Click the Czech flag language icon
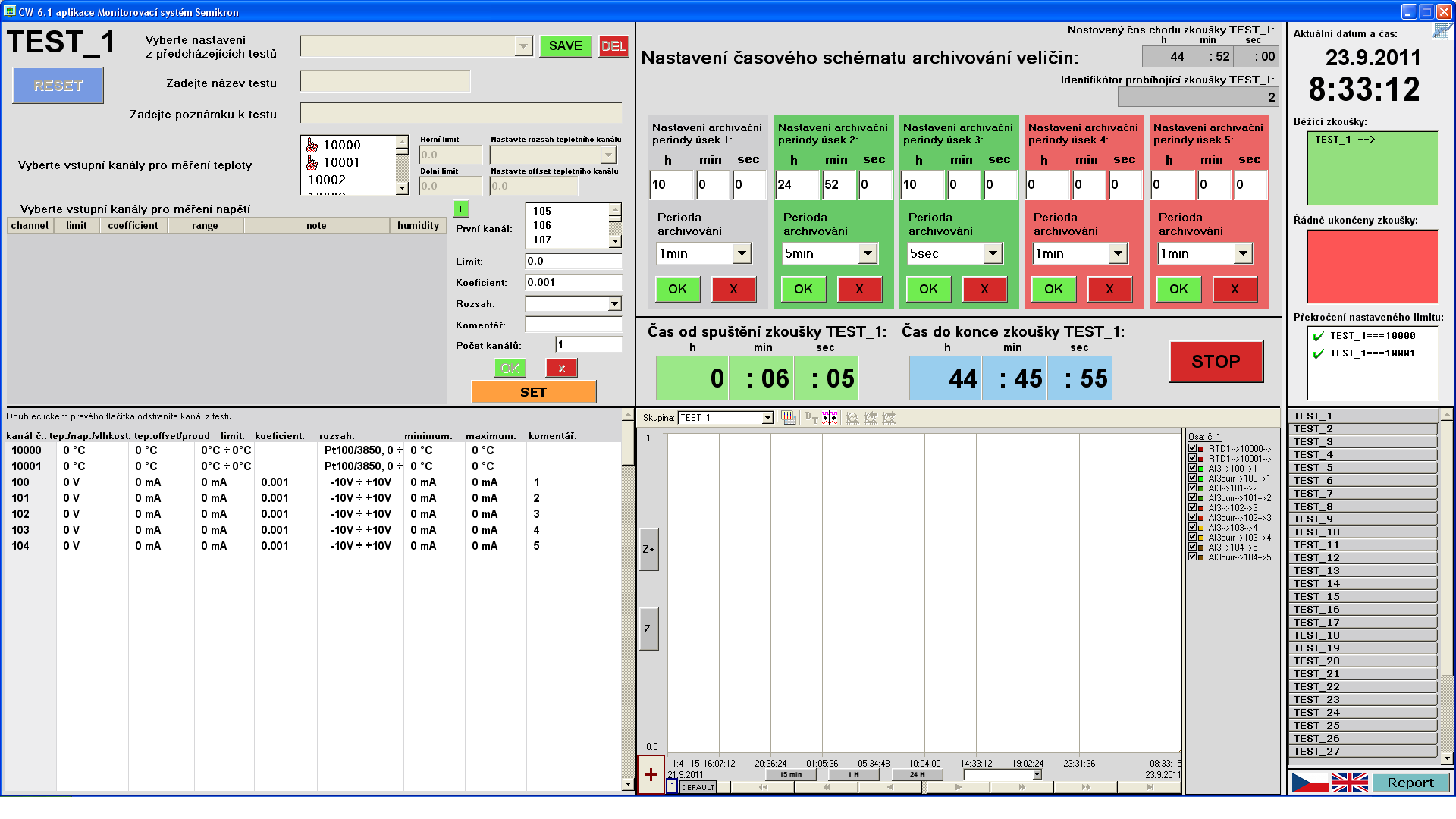Image resolution: width=1456 pixels, height=819 pixels. [1310, 783]
